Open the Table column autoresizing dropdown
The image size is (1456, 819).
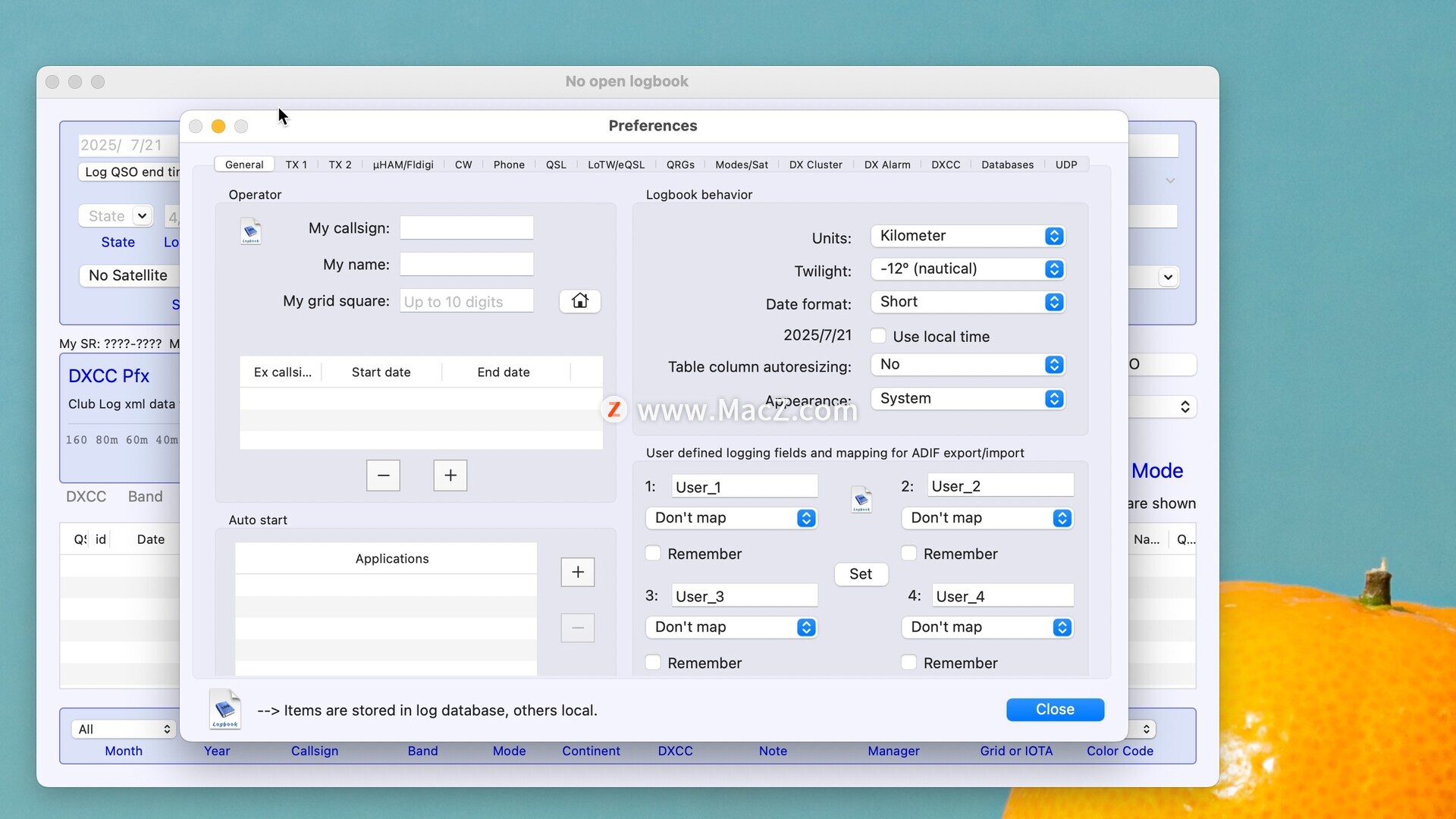[968, 365]
